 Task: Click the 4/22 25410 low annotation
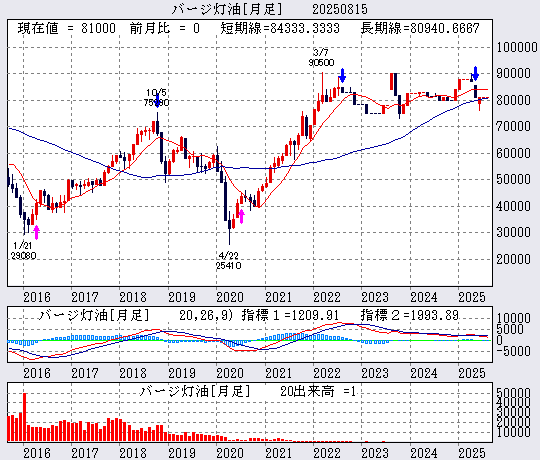point(229,261)
